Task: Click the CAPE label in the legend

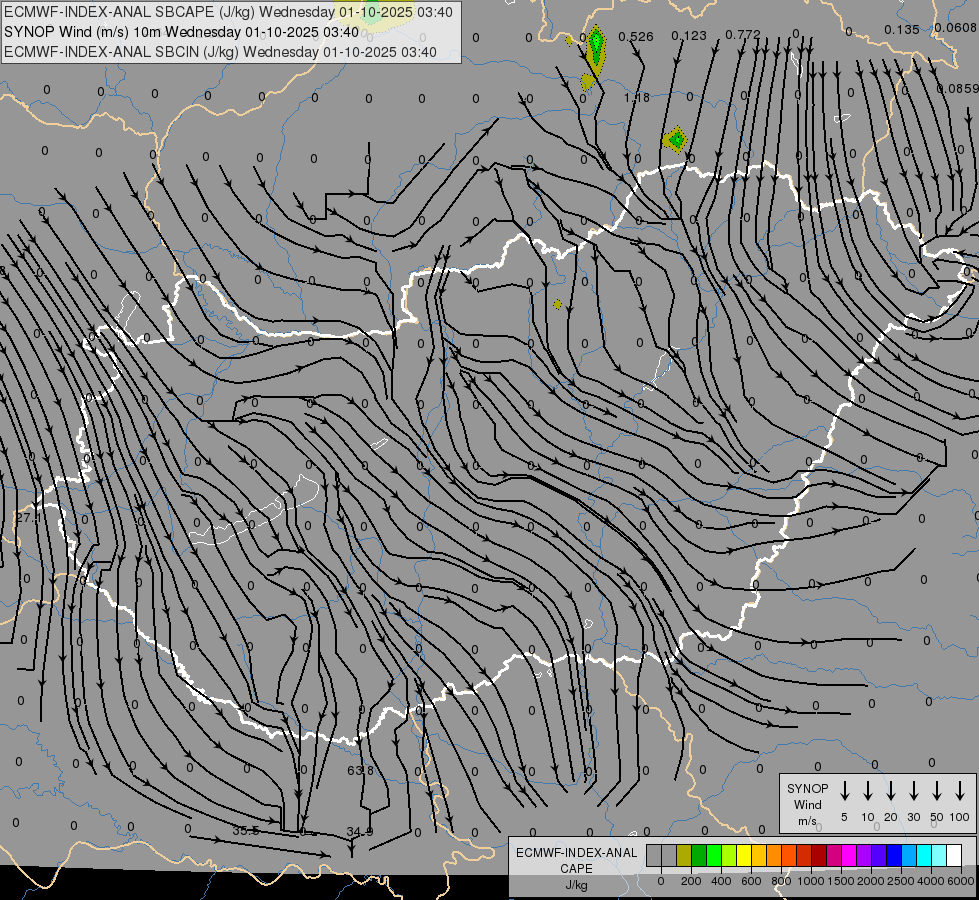Action: [x=576, y=869]
